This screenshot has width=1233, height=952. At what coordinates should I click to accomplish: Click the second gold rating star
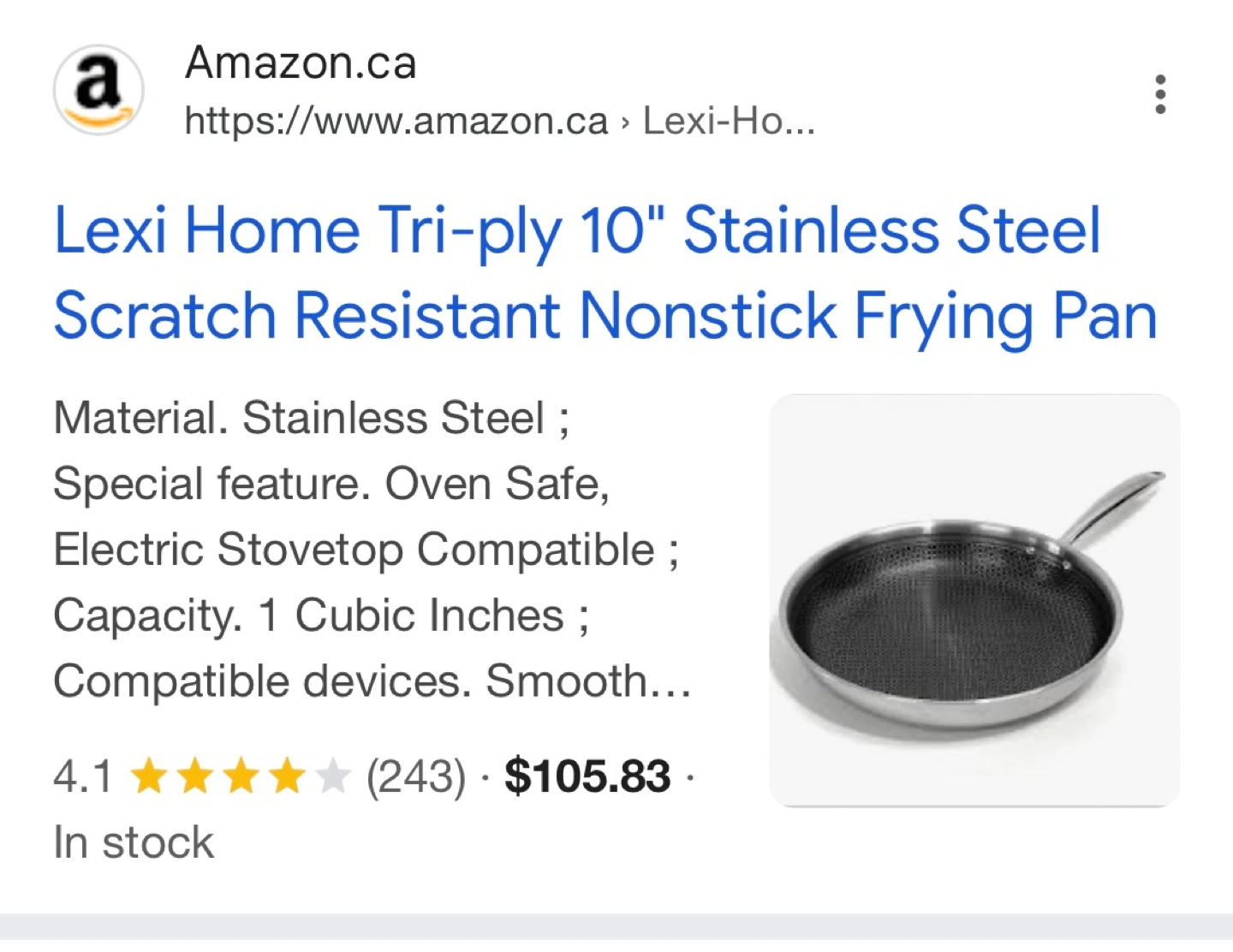click(195, 776)
